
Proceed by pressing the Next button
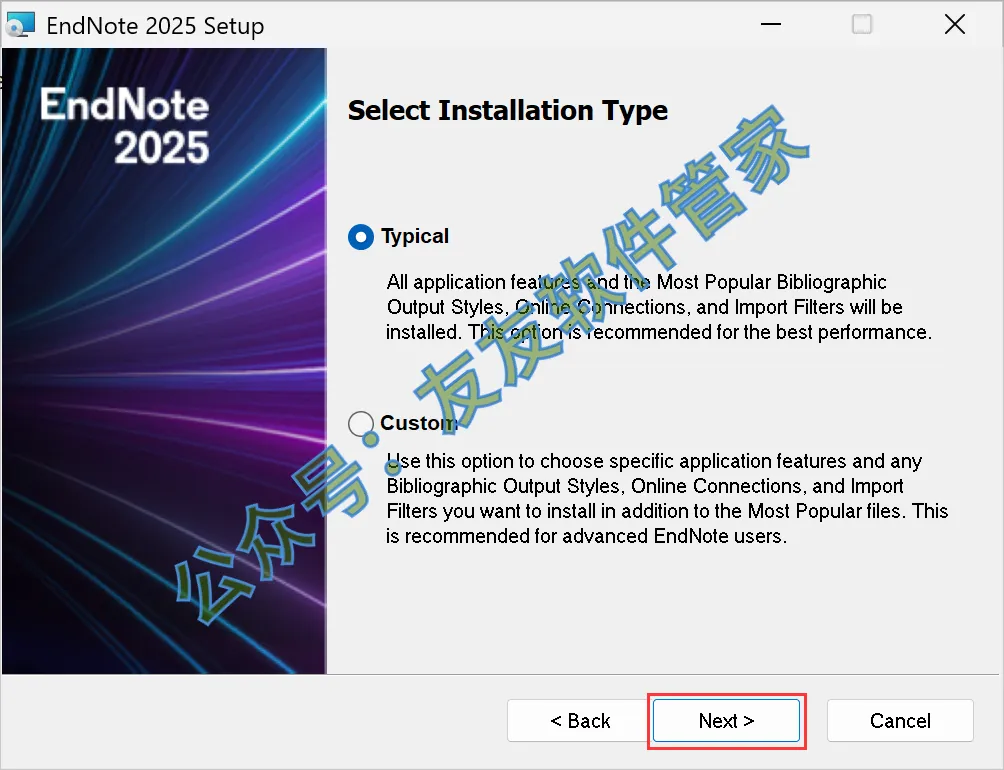(726, 721)
